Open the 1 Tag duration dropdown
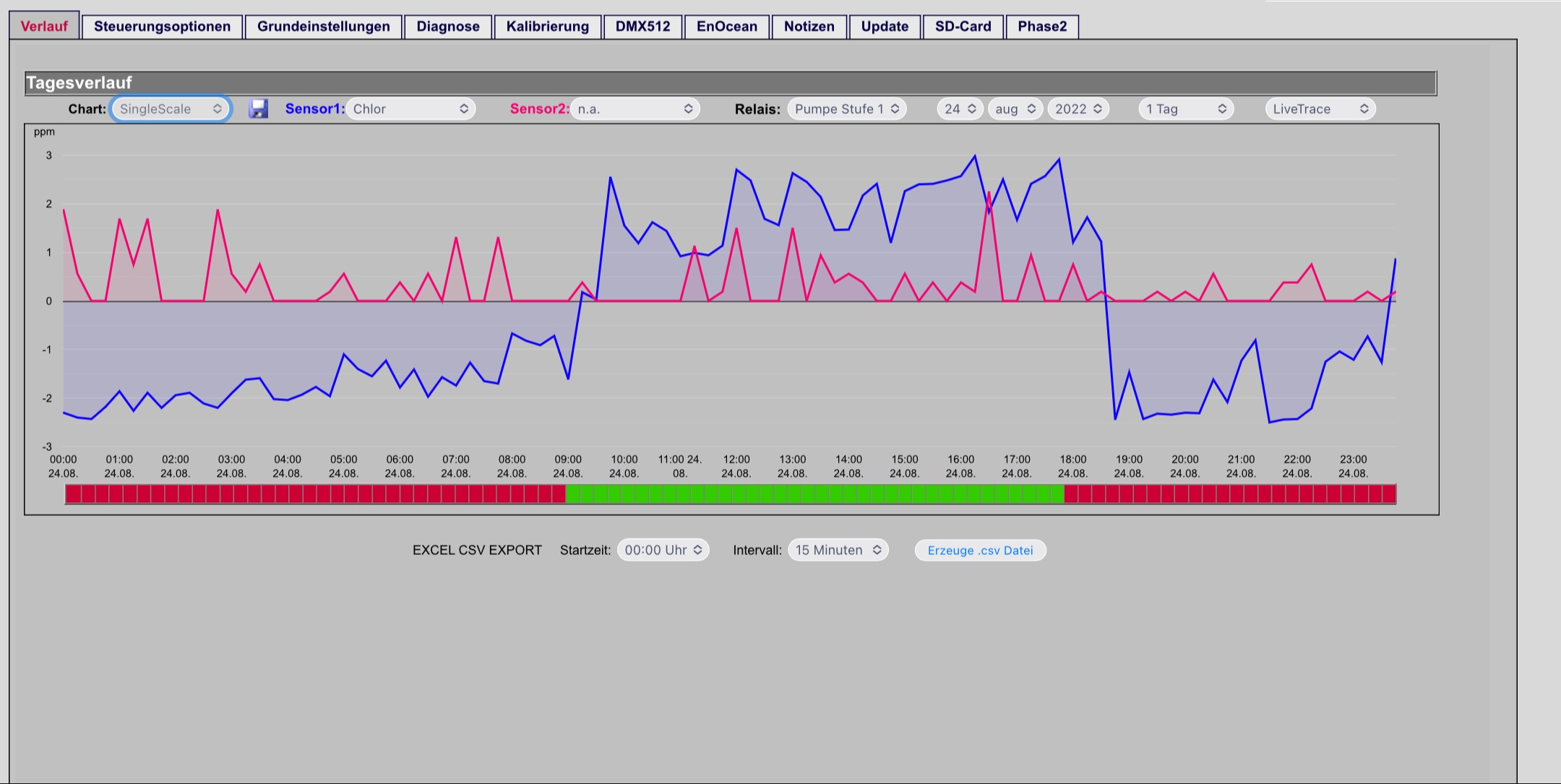The width and height of the screenshot is (1561, 784). coord(1186,109)
